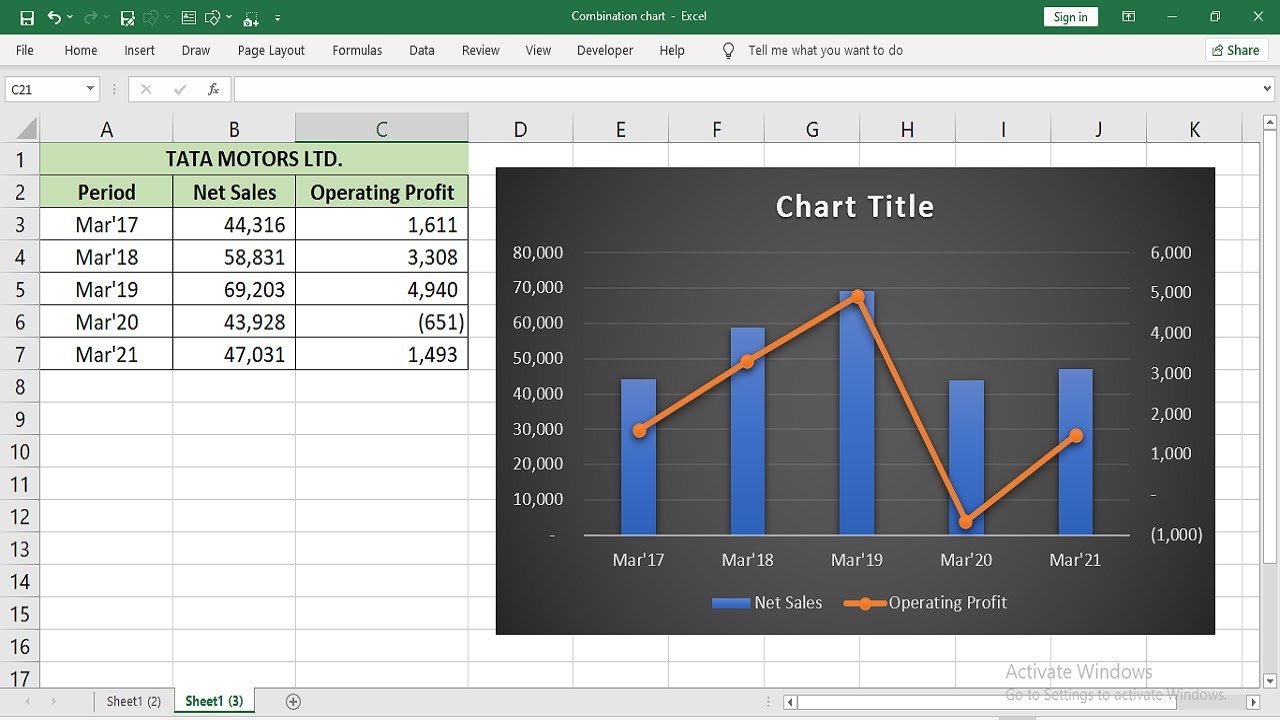Switch to the Home ribbon tab
The height and width of the screenshot is (720, 1280).
(x=81, y=50)
